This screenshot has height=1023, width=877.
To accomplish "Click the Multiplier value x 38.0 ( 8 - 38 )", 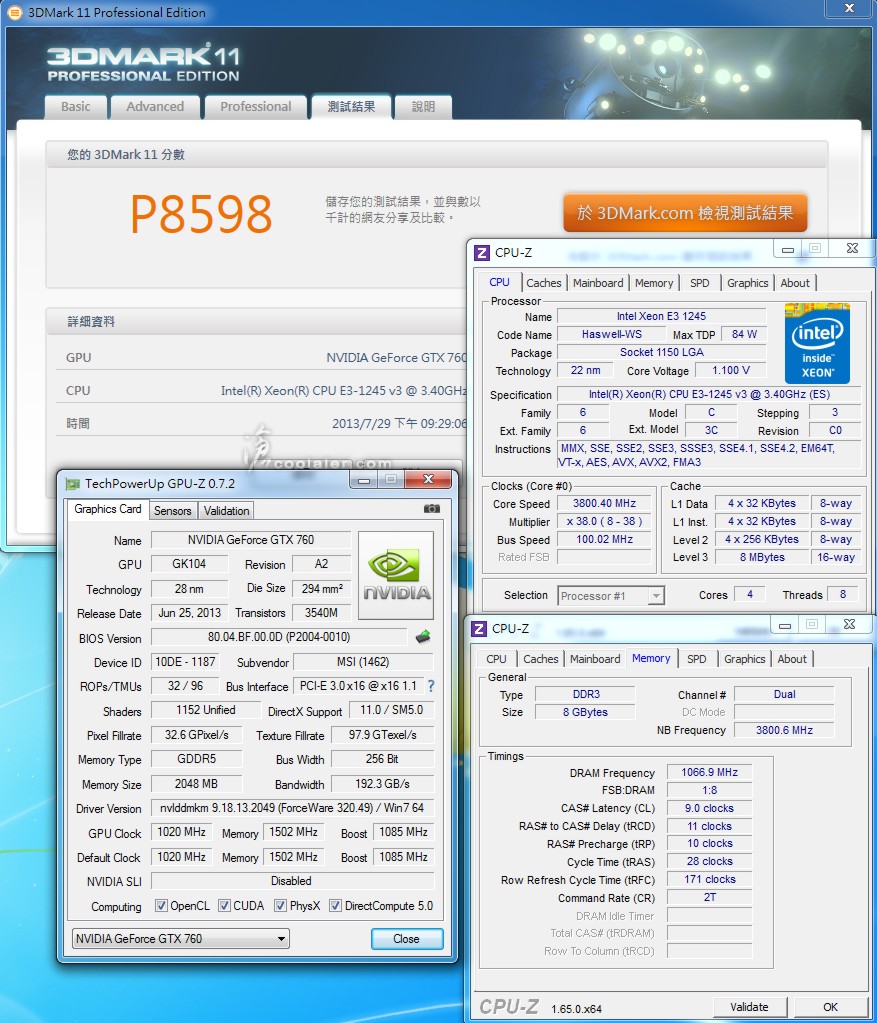I will [x=604, y=522].
